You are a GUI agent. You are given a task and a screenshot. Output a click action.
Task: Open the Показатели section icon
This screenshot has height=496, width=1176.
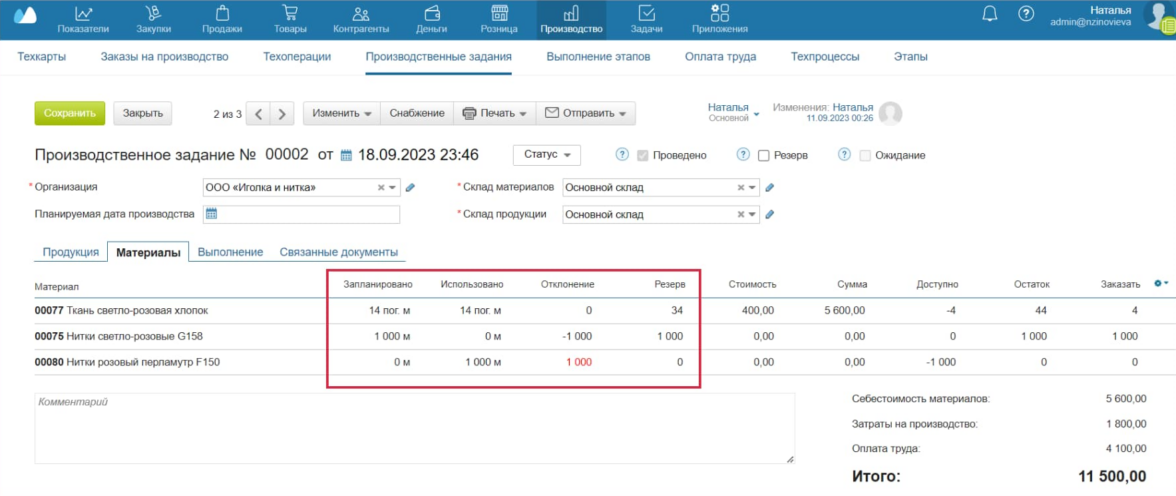[x=84, y=14]
